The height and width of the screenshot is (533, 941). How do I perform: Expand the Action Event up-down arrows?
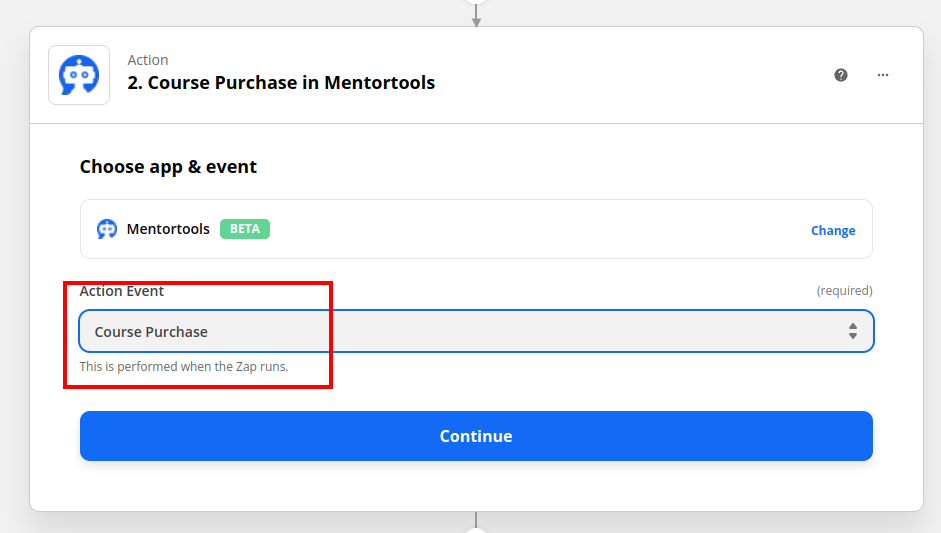click(x=853, y=331)
